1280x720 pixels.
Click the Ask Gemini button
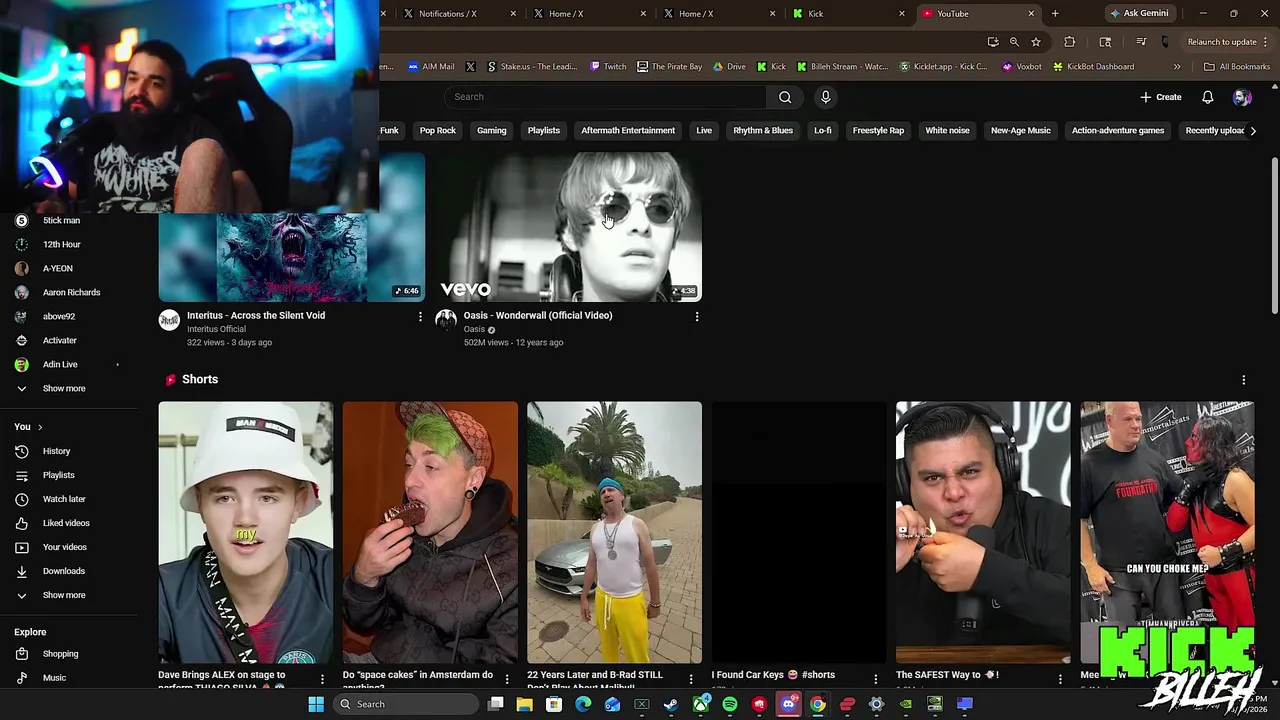1139,14
